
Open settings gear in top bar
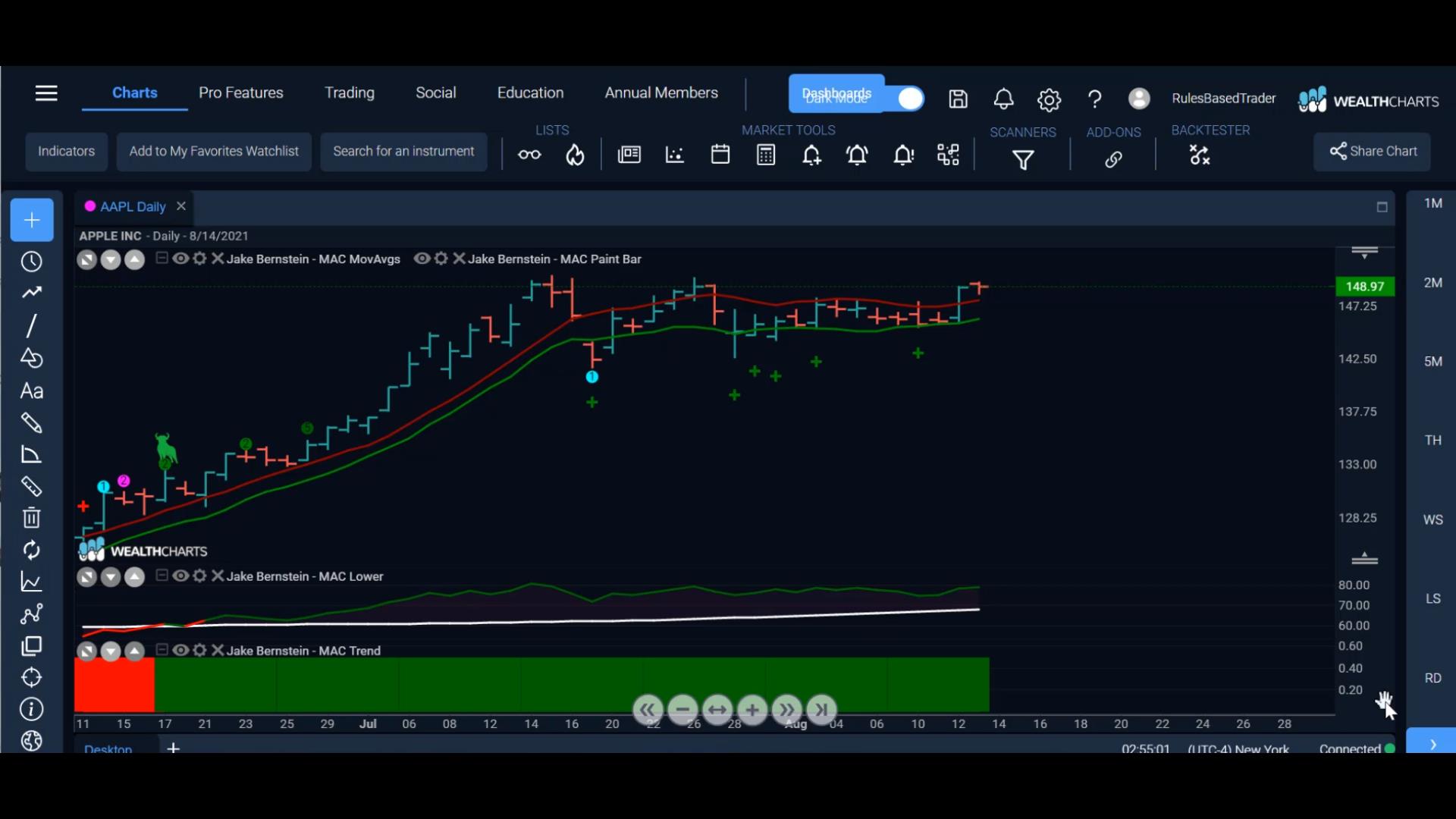point(1049,99)
